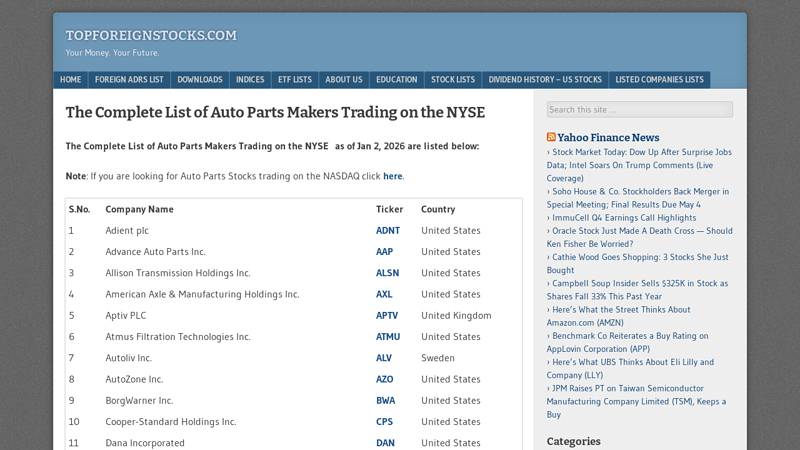800x450 pixels.
Task: Open the LISTED COMPANIES LISTS menu
Action: (659, 80)
